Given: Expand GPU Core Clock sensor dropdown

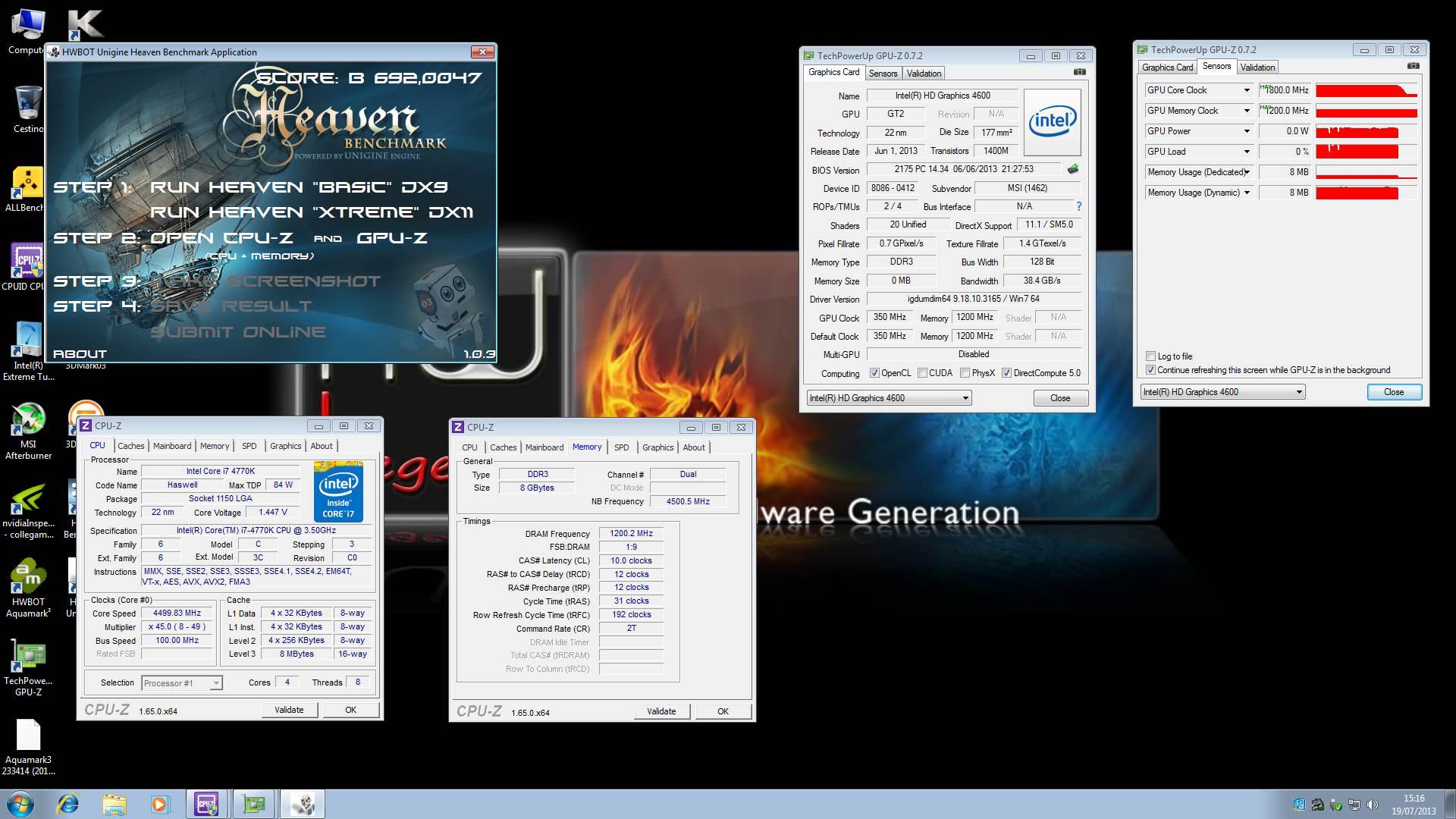Looking at the screenshot, I should pyautogui.click(x=1246, y=90).
